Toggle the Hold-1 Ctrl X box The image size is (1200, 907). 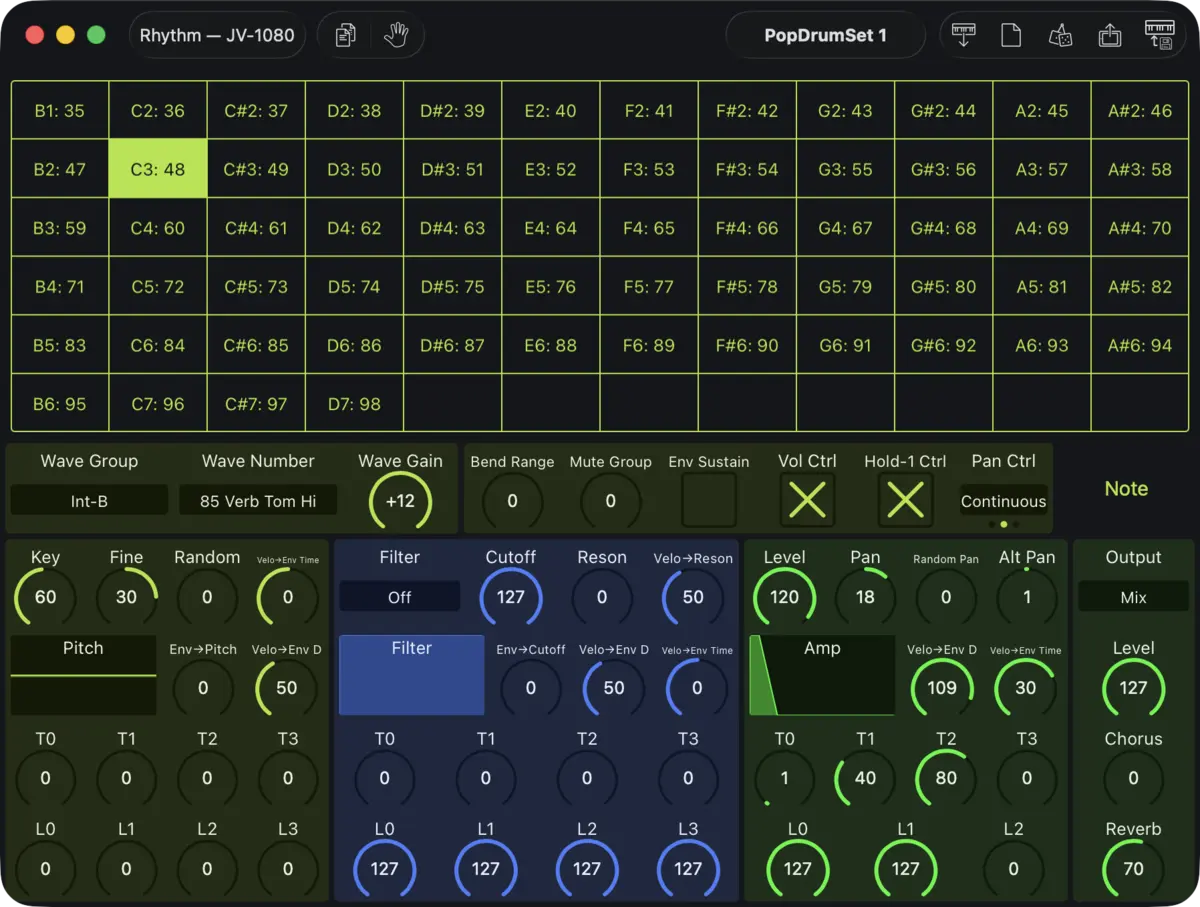(x=905, y=500)
